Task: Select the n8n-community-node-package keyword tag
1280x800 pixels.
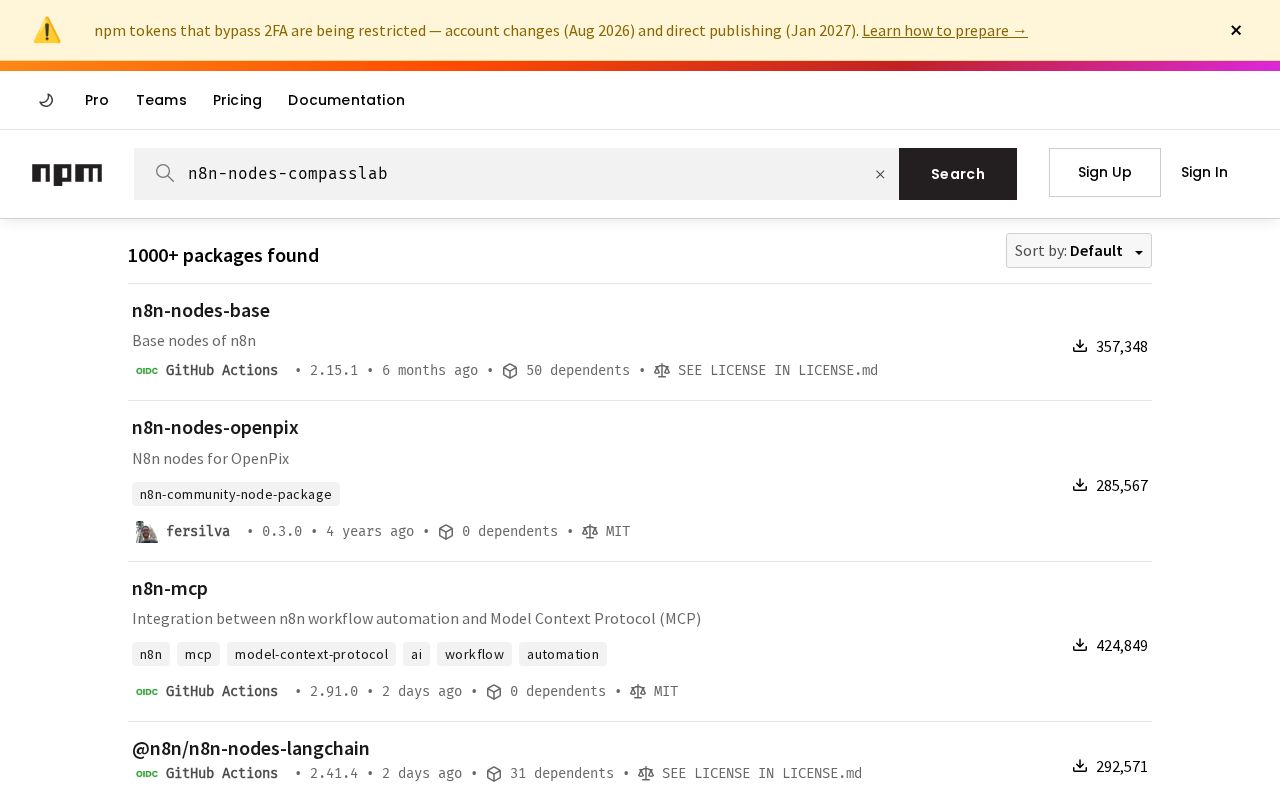Action: pos(236,494)
